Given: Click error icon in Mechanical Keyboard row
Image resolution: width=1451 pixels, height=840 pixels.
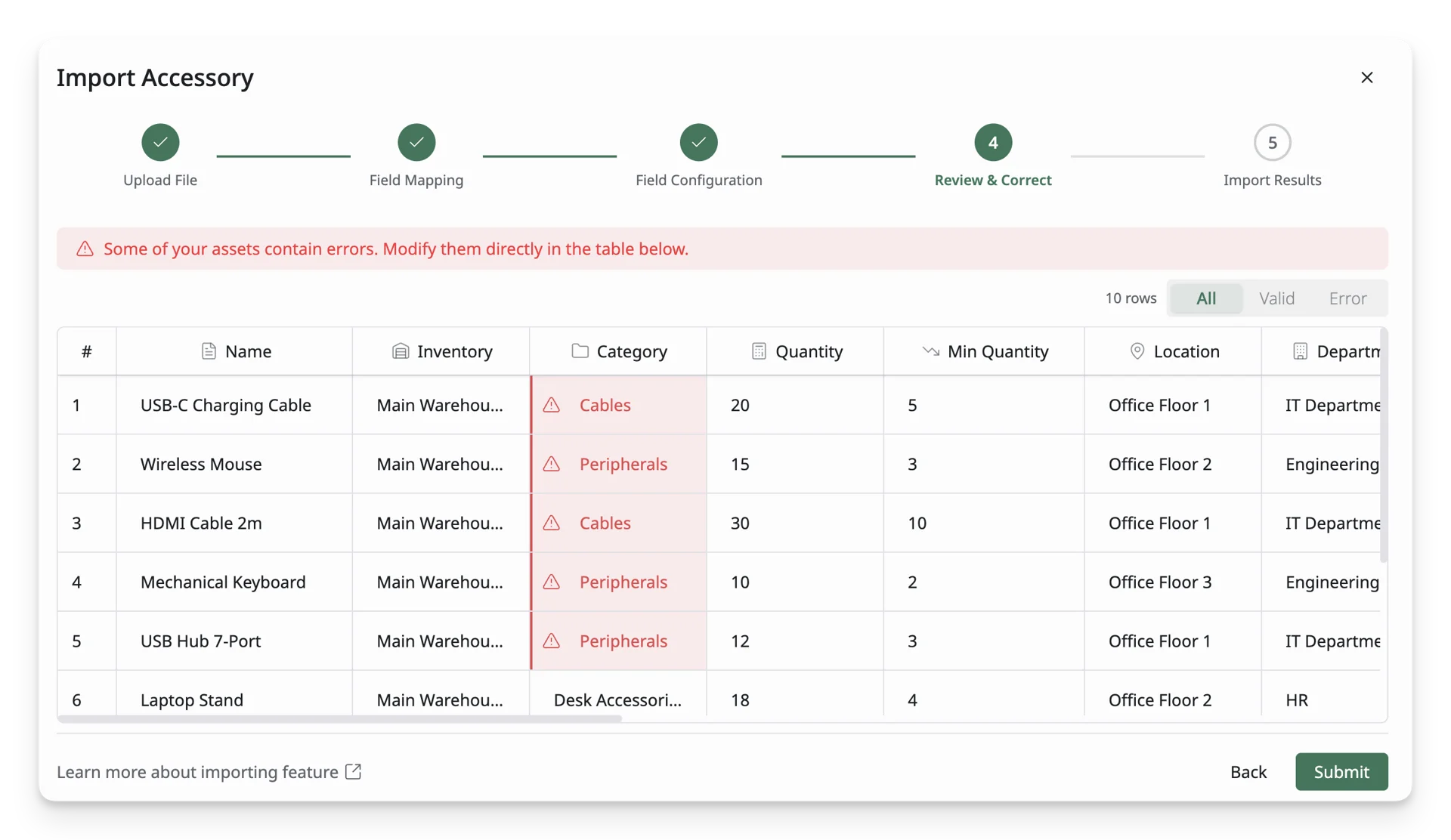Looking at the screenshot, I should [x=552, y=582].
